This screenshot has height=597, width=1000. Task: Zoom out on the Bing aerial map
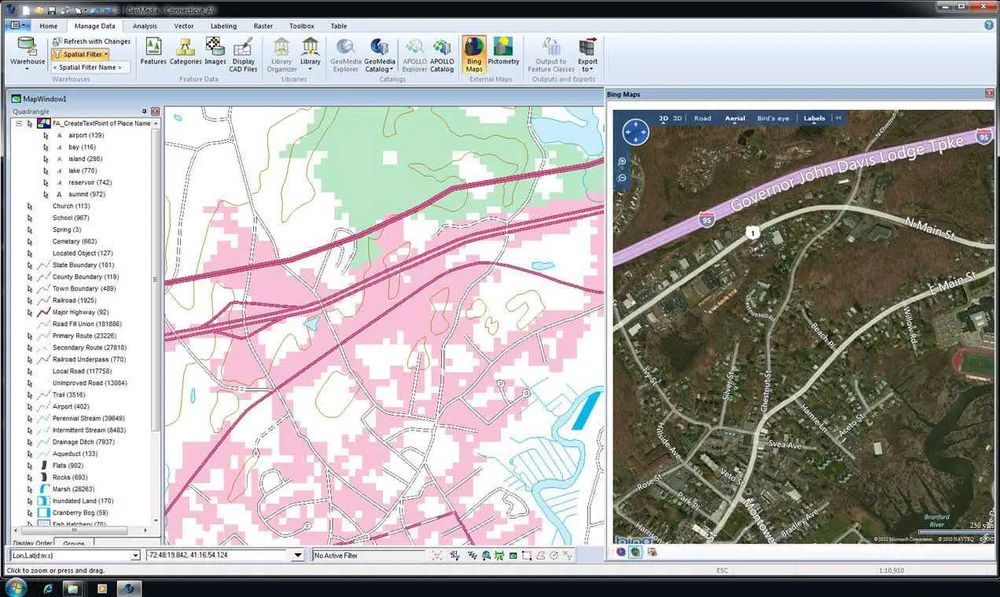[x=622, y=179]
